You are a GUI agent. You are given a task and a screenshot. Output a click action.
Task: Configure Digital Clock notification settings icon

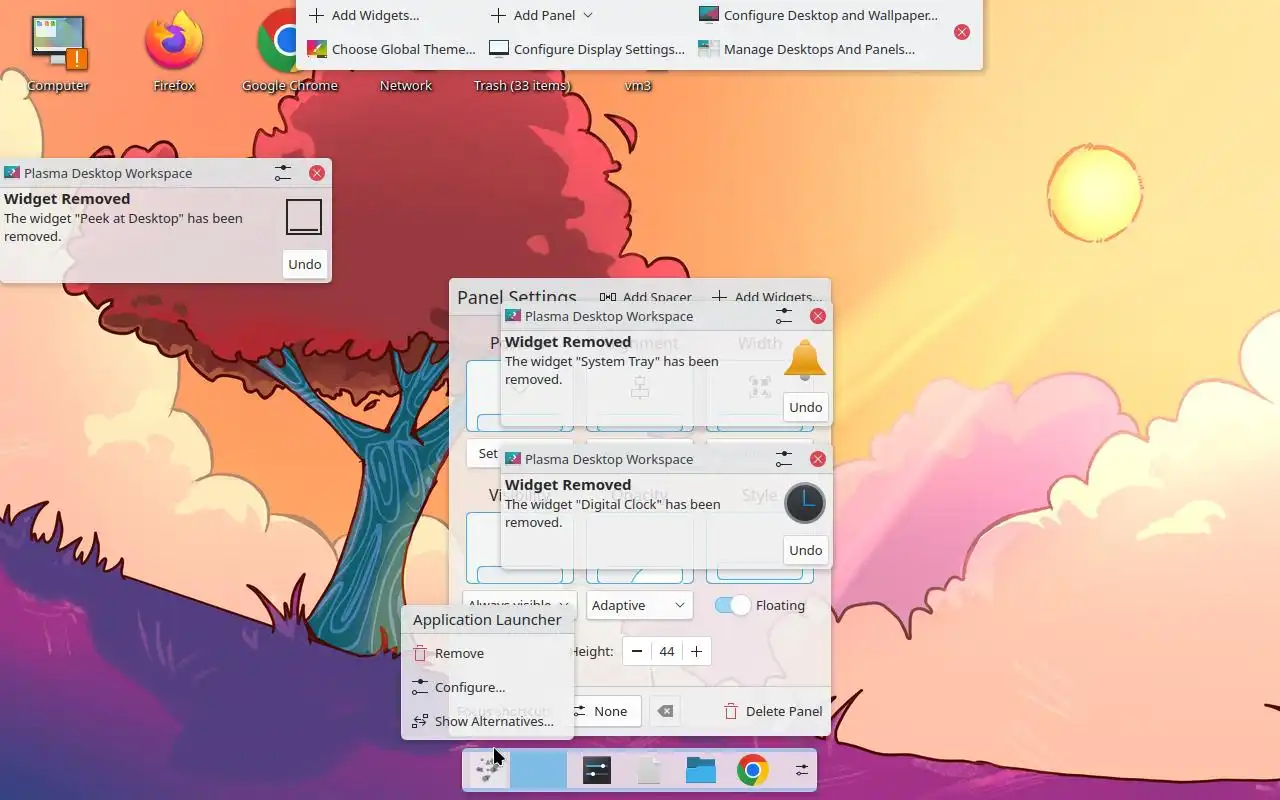784,459
